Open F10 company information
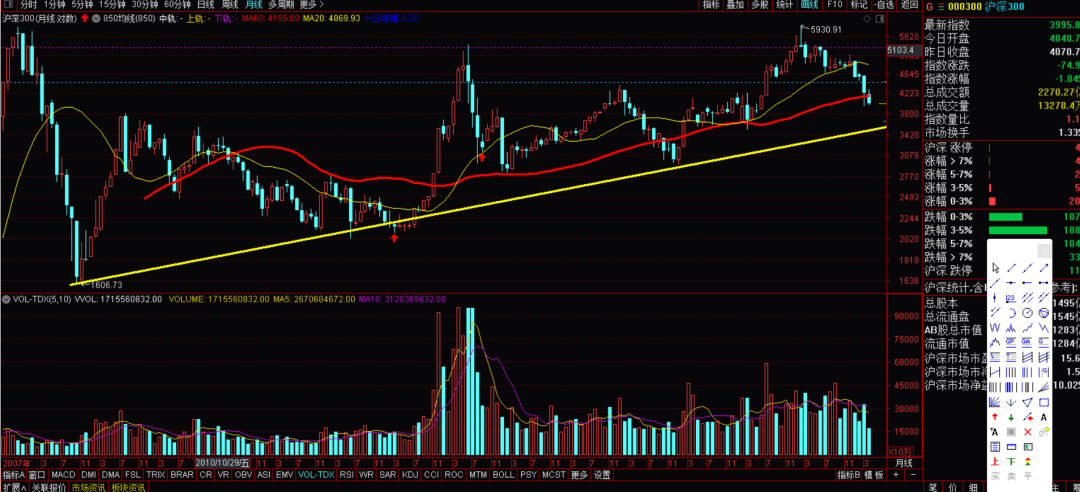The height and width of the screenshot is (492, 1080). [835, 5]
